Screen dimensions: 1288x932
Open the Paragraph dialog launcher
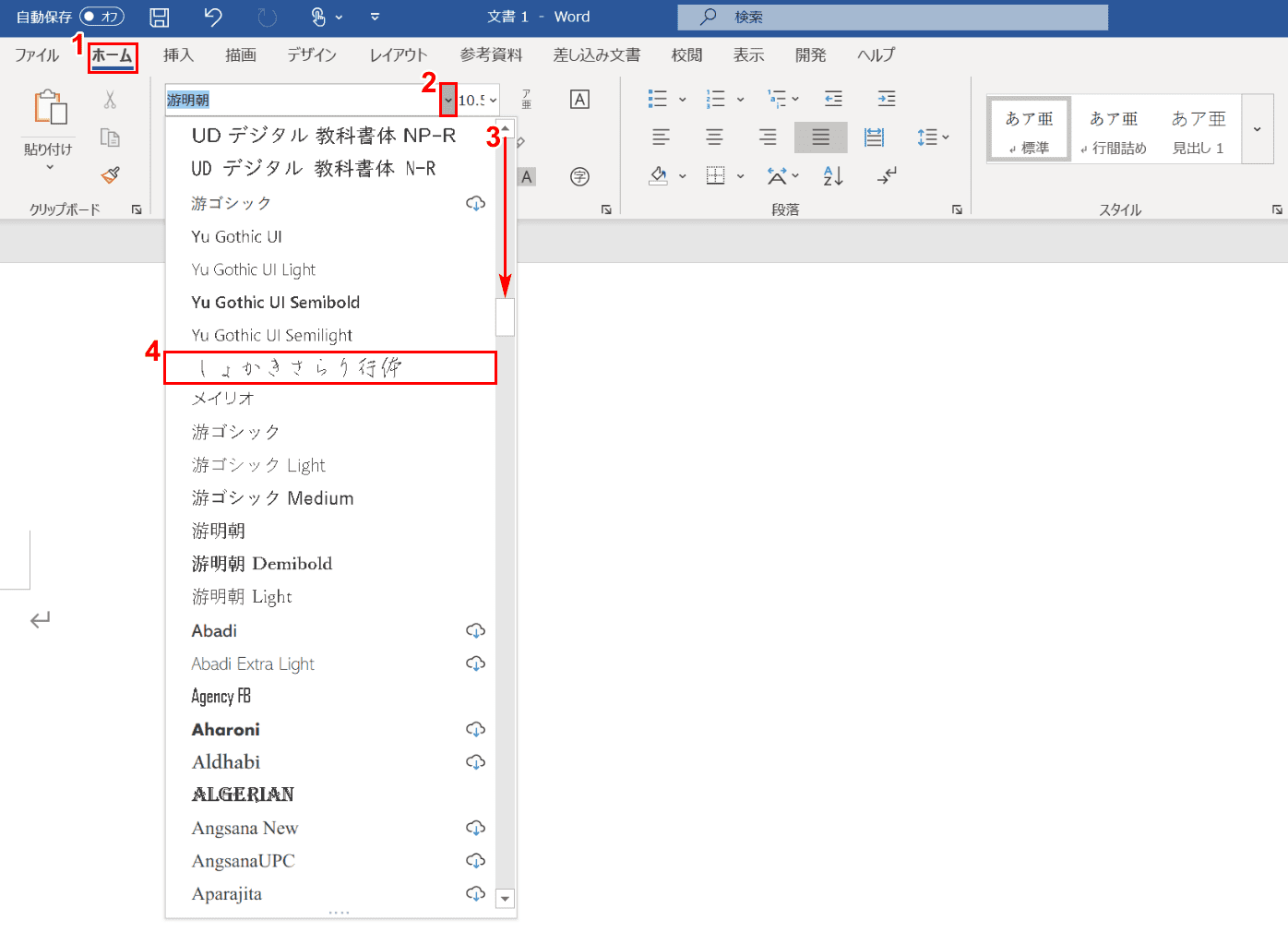(x=957, y=209)
